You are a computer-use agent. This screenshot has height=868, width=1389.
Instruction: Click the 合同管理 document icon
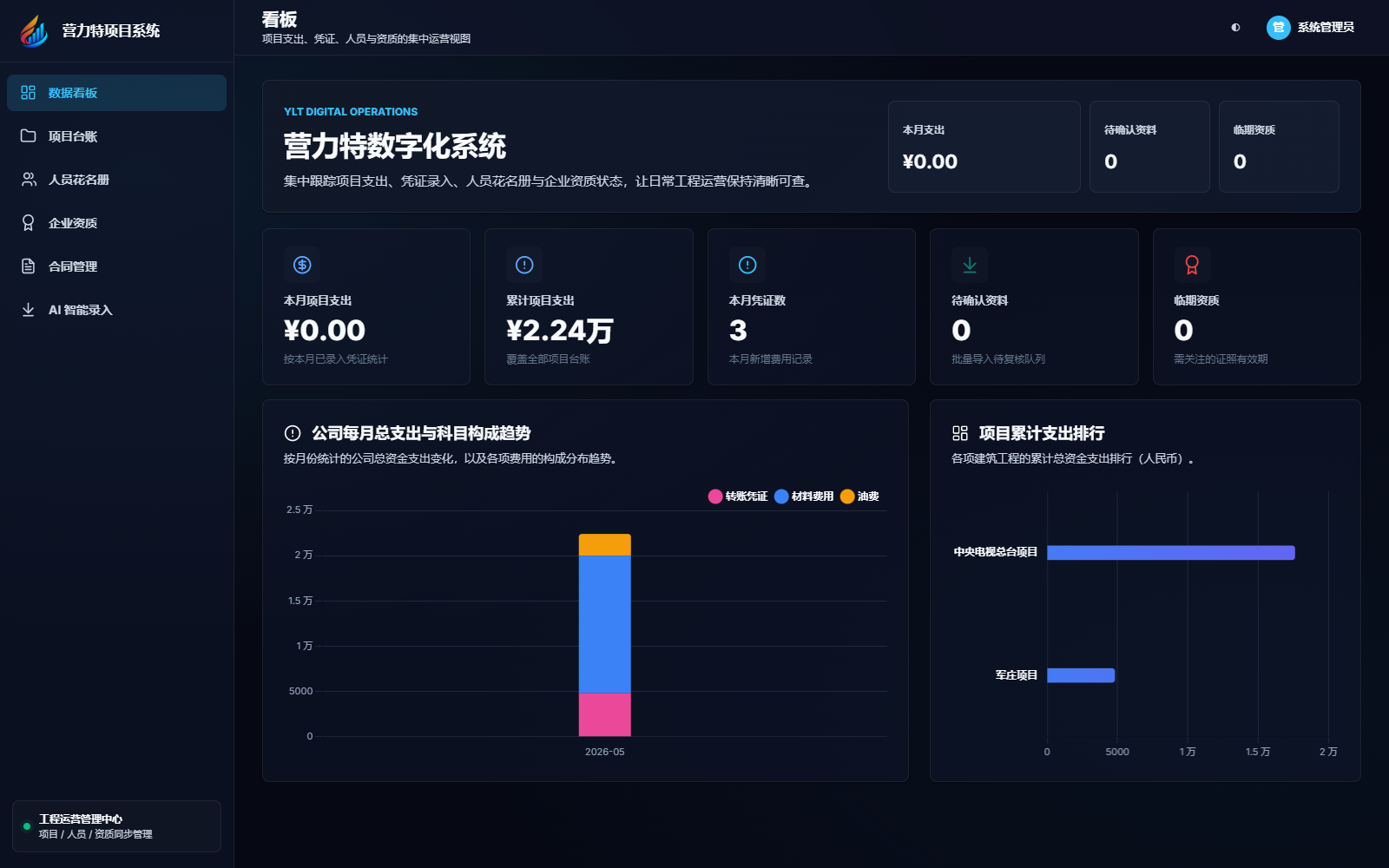tap(29, 266)
